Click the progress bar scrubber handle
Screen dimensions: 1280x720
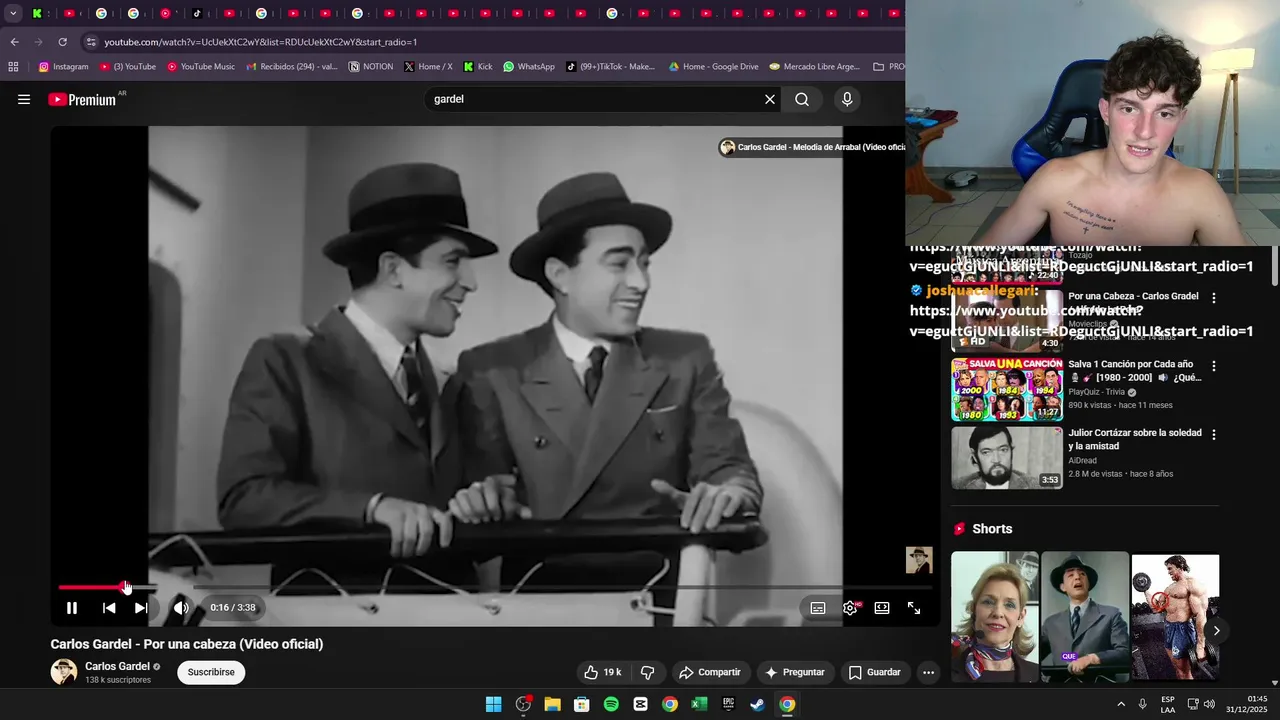pyautogui.click(x=125, y=587)
